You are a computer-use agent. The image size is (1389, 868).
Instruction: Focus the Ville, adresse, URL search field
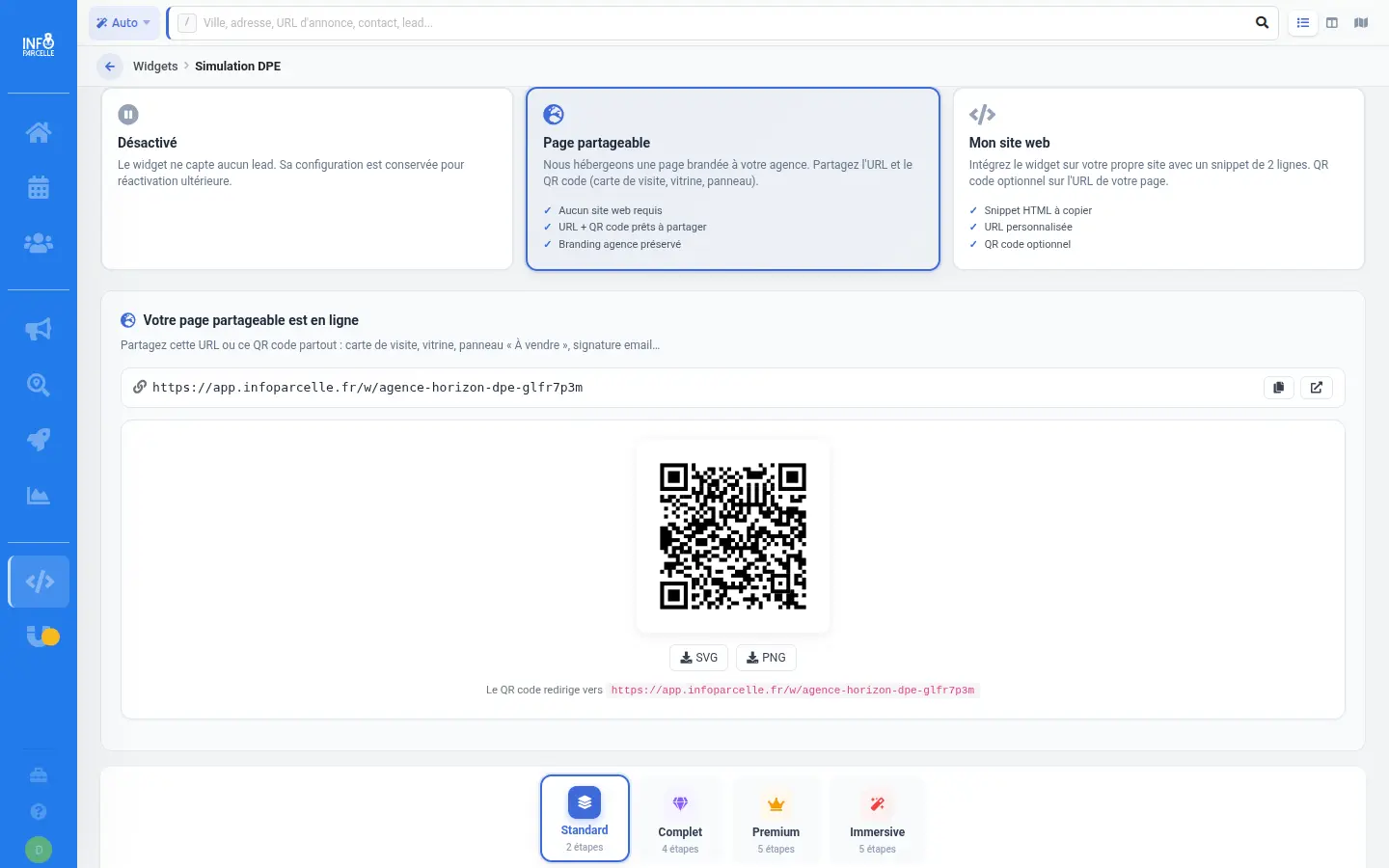(x=723, y=23)
